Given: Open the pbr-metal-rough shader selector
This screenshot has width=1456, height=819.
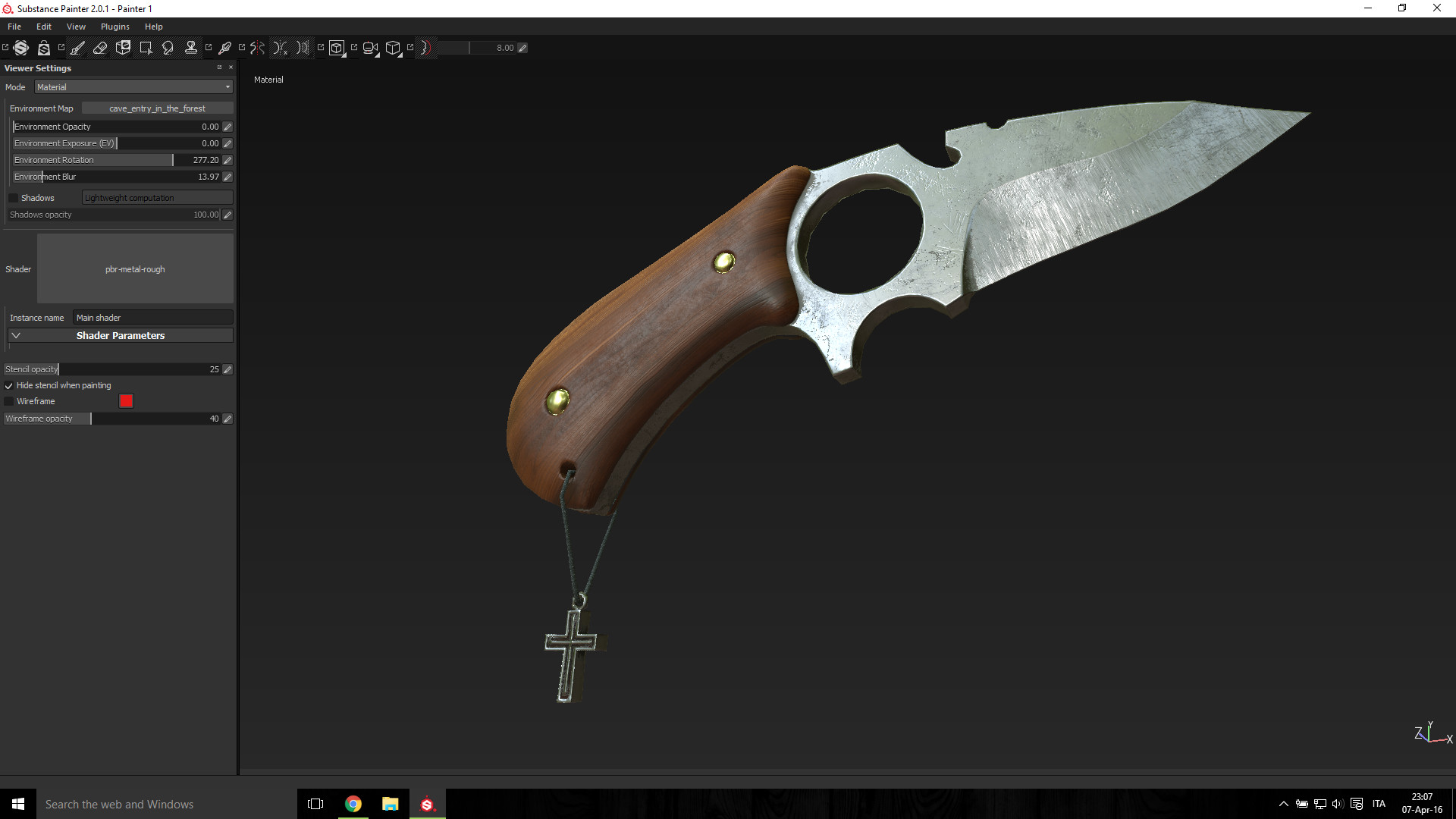Looking at the screenshot, I should (x=134, y=268).
